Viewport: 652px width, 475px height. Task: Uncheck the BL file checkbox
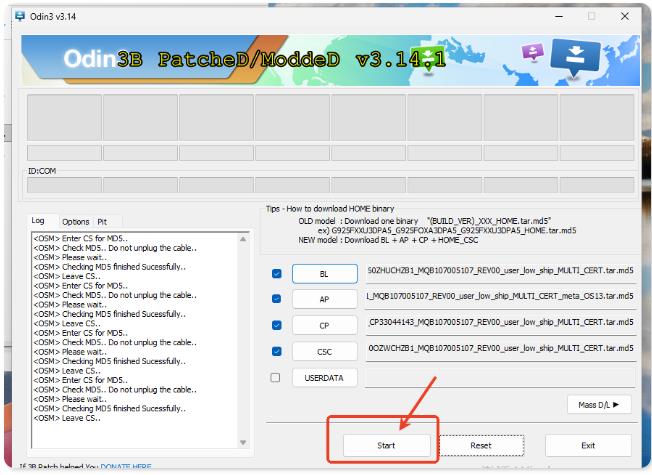(x=277, y=273)
